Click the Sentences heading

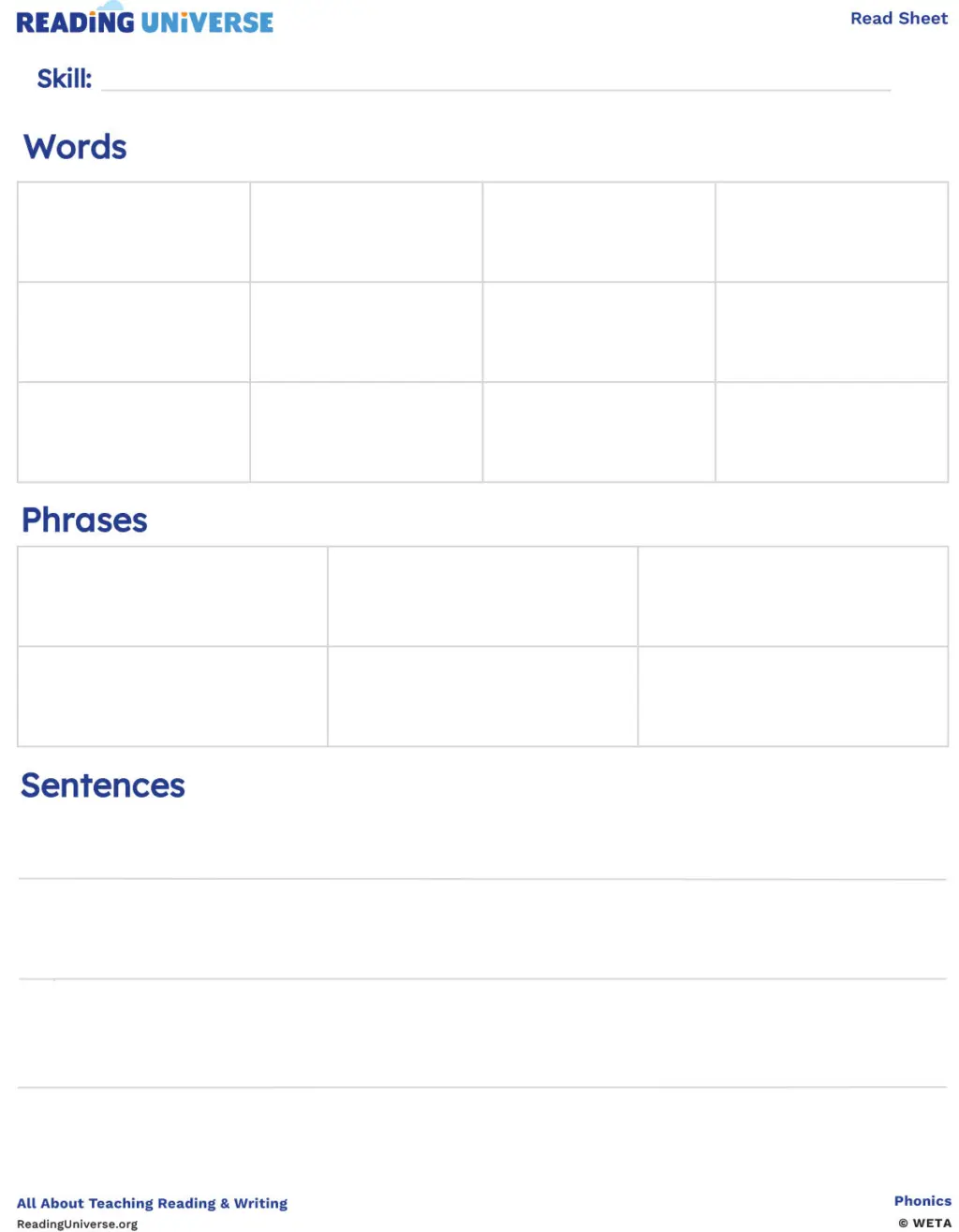pyautogui.click(x=103, y=785)
